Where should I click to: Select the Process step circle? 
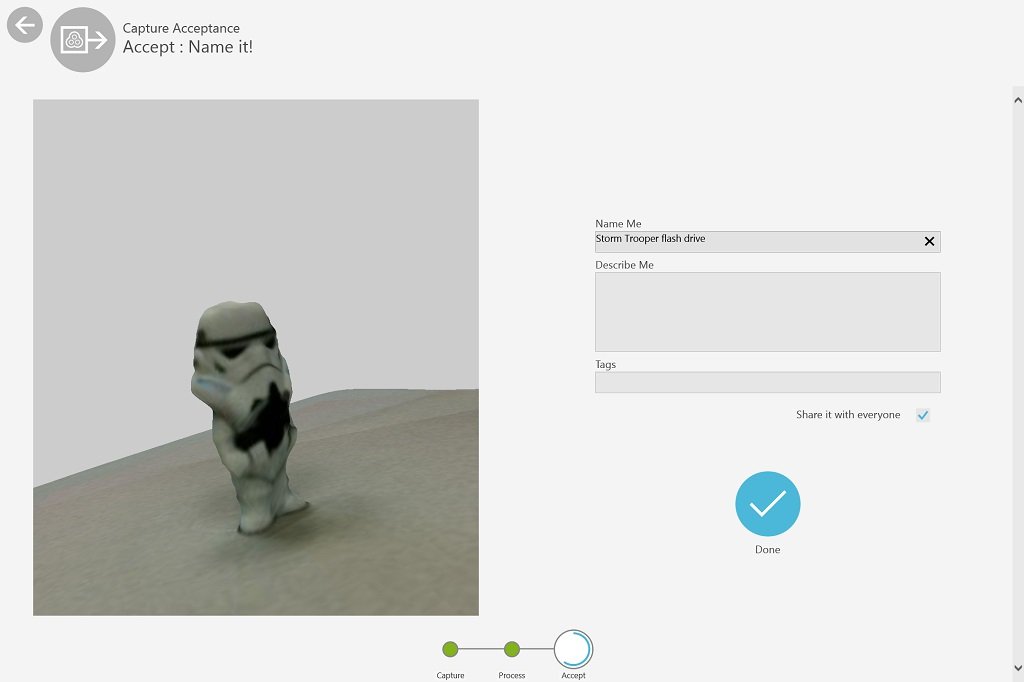click(x=512, y=649)
